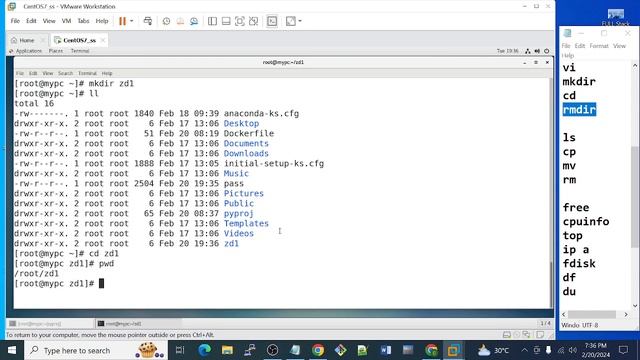
Task: Show hidden system tray icons chevron
Action: [x=524, y=350]
